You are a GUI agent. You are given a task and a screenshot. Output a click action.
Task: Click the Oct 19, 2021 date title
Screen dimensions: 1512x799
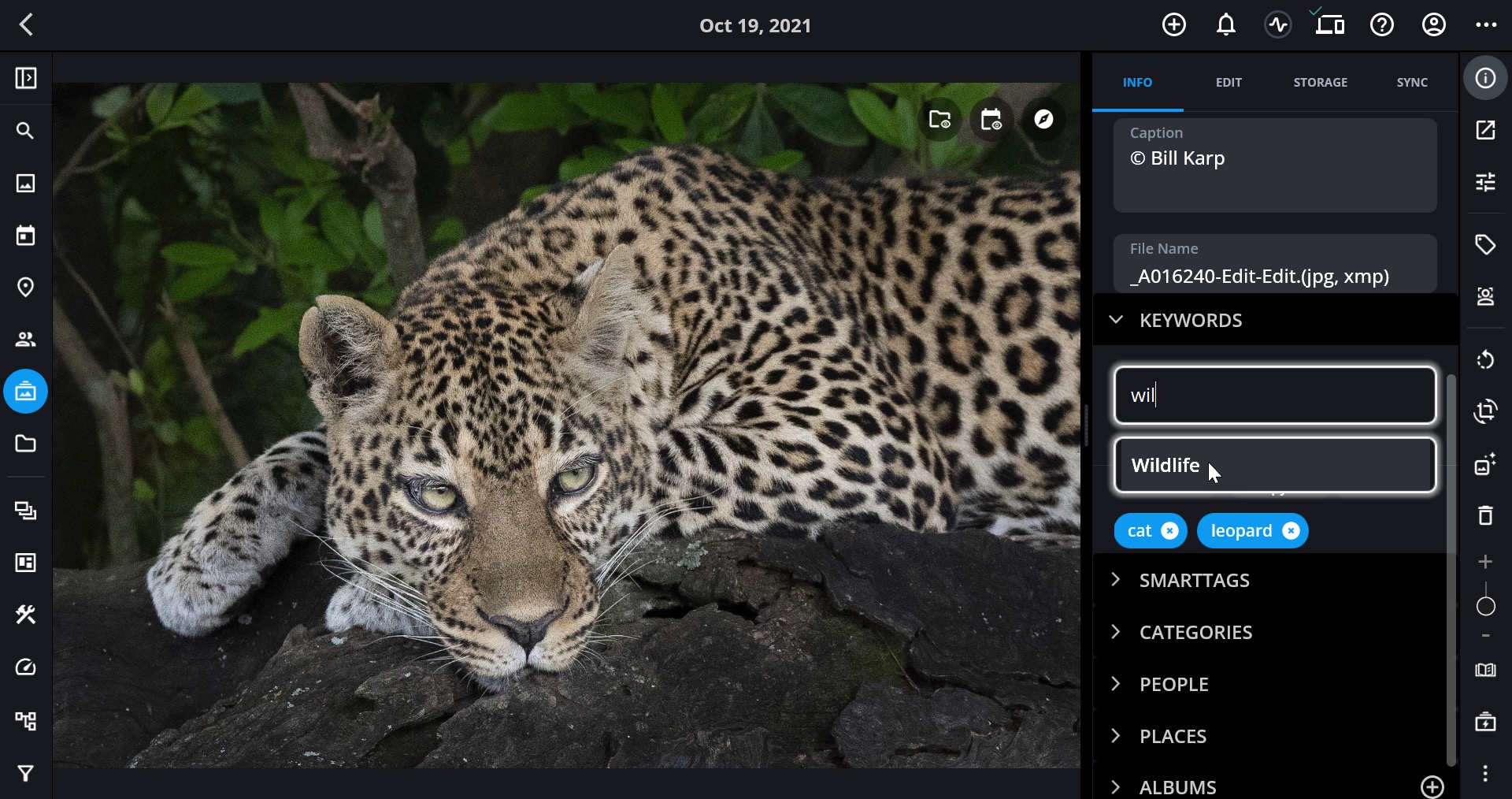tap(755, 25)
